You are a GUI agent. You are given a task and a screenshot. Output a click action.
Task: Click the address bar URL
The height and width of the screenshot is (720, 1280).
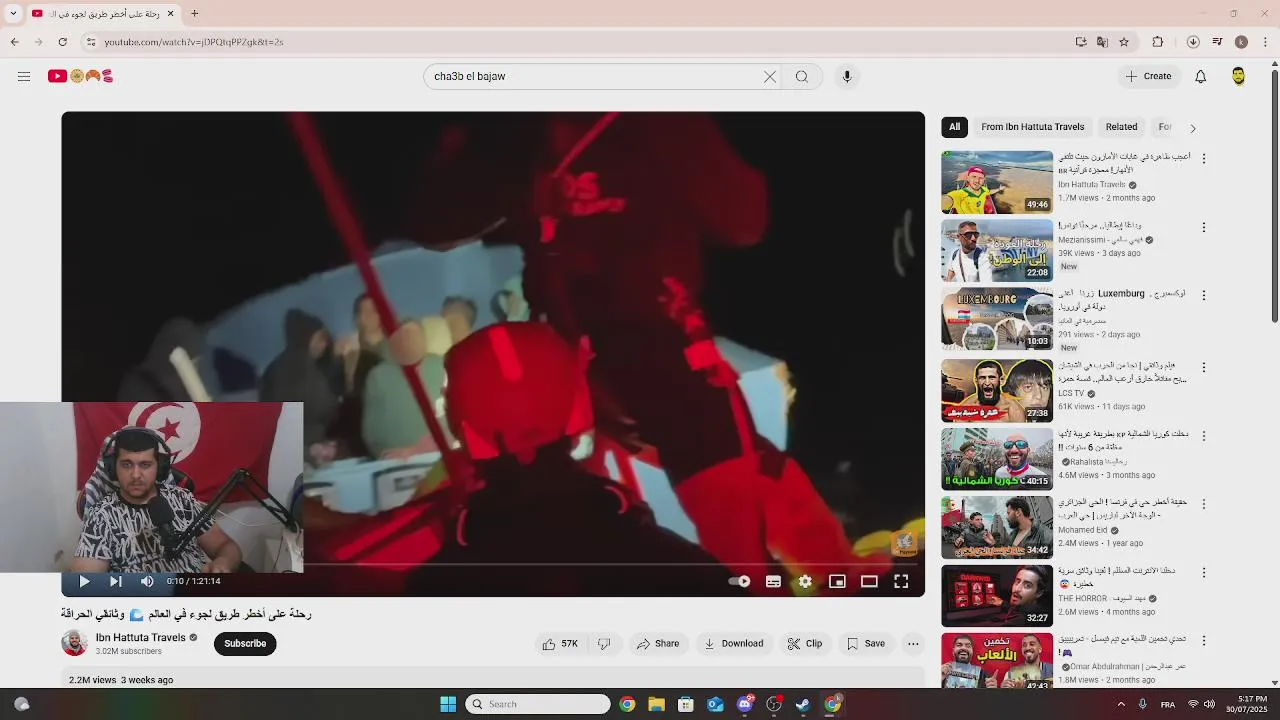[193, 42]
